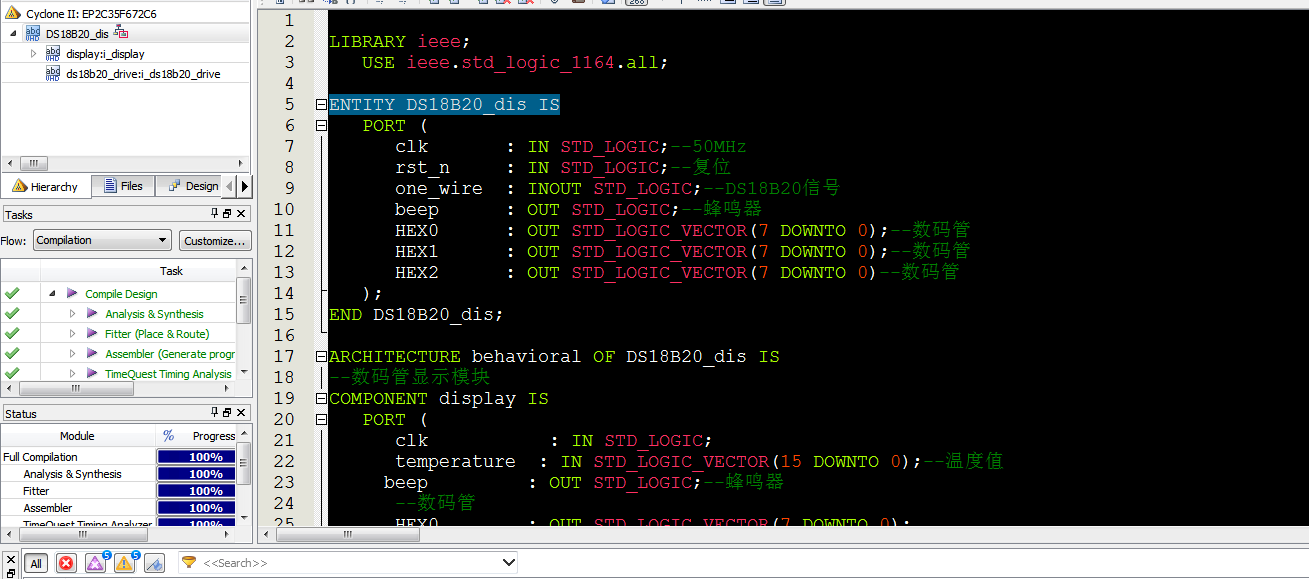The width and height of the screenshot is (1309, 579).
Task: Expand display:i_display hierarchy node
Action: click(x=33, y=54)
